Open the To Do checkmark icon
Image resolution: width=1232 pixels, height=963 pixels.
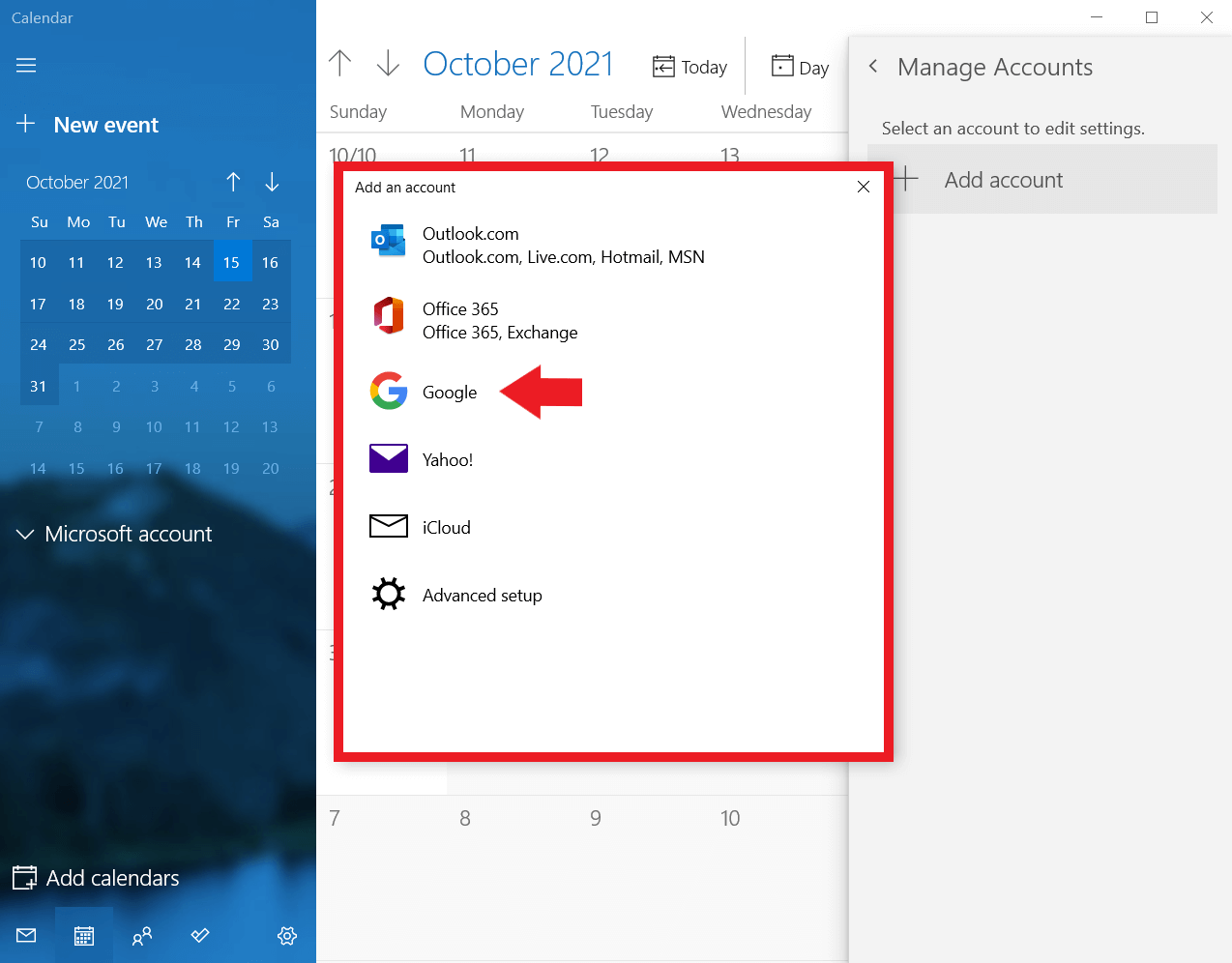[200, 935]
